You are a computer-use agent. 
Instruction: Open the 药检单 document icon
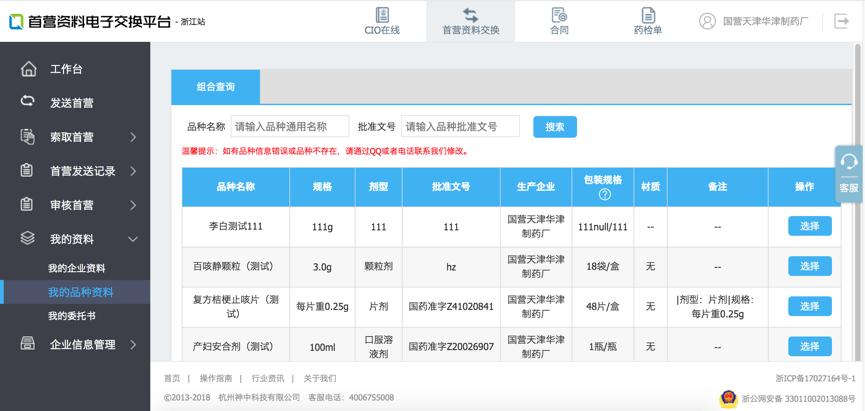point(648,15)
